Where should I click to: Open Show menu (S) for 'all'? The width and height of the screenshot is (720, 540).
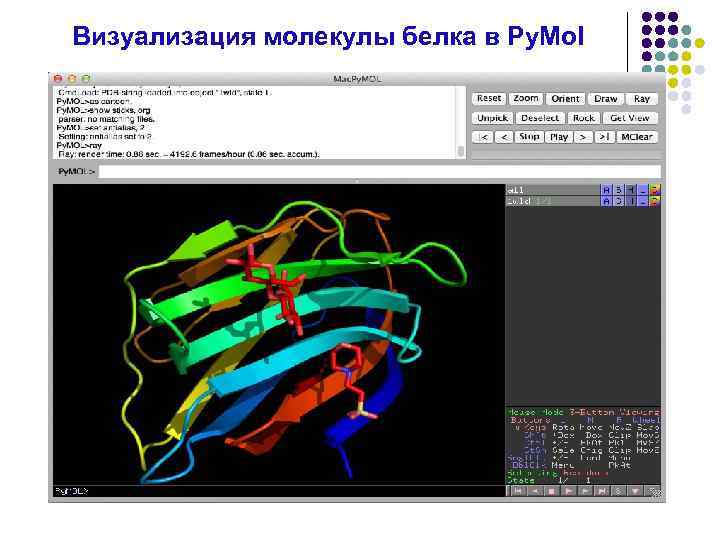pyautogui.click(x=619, y=190)
